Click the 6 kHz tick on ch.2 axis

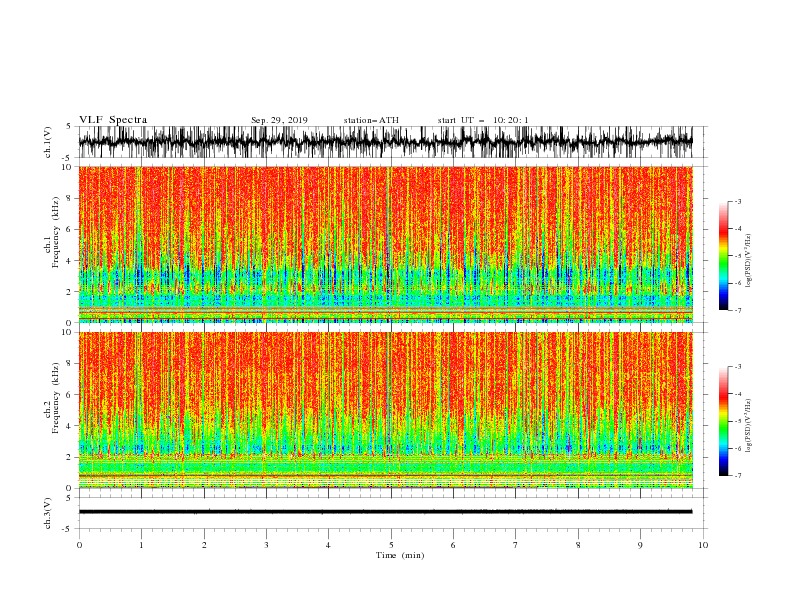point(69,395)
